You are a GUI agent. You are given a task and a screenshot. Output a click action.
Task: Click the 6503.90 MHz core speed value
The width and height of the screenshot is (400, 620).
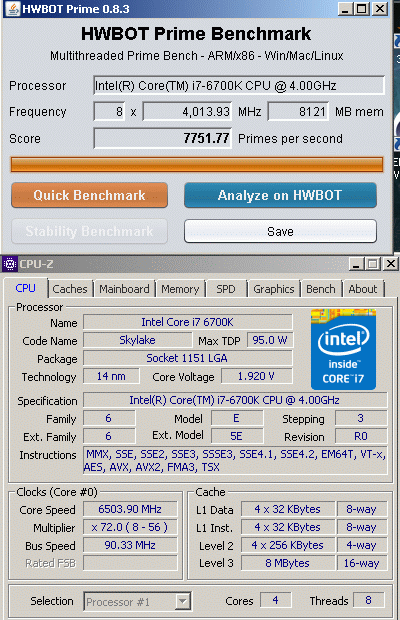[x=130, y=509]
